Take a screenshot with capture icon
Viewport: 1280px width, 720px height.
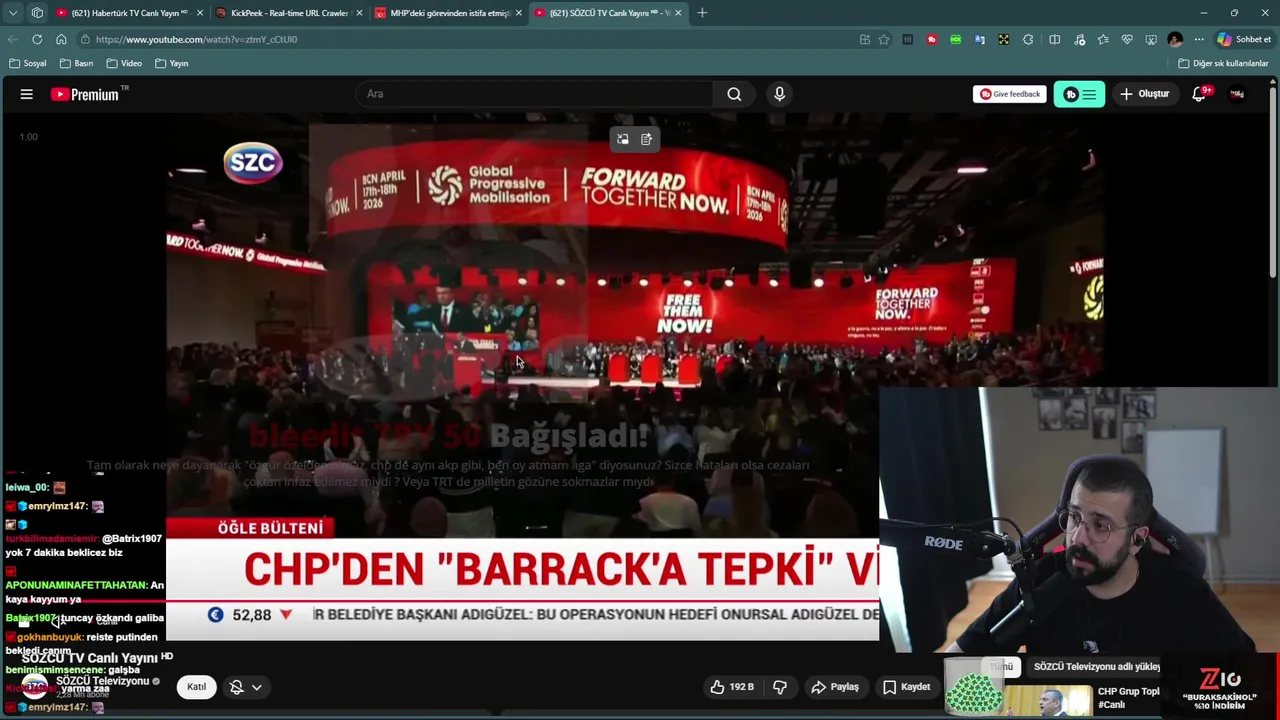pos(1151,39)
